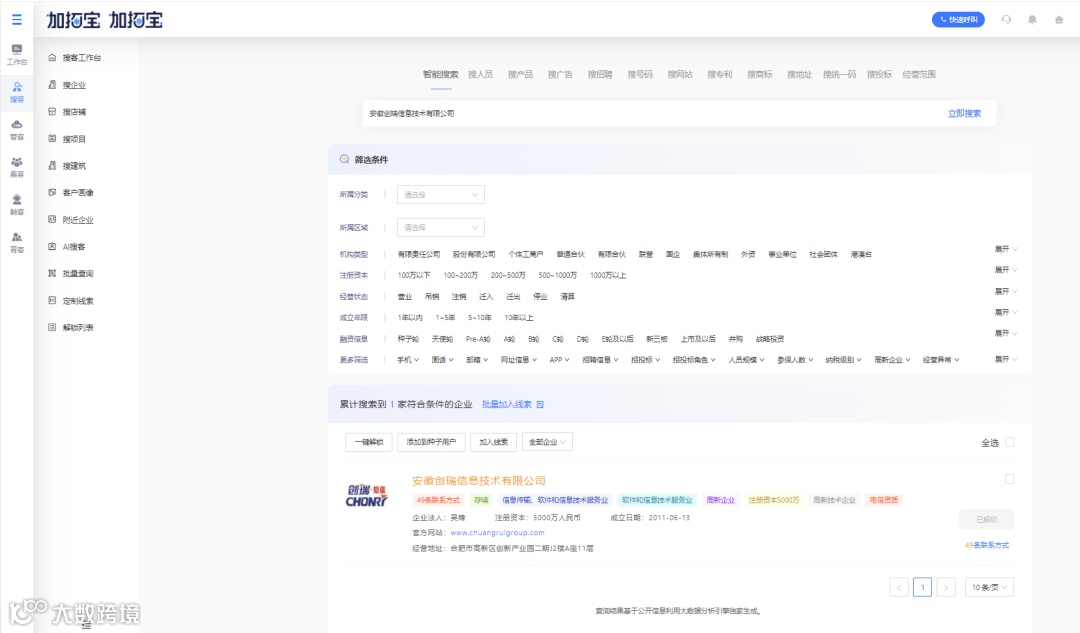Image resolution: width=1080 pixels, height=633 pixels.
Task: Open the 管客 cloud icon
Action: tap(17, 124)
